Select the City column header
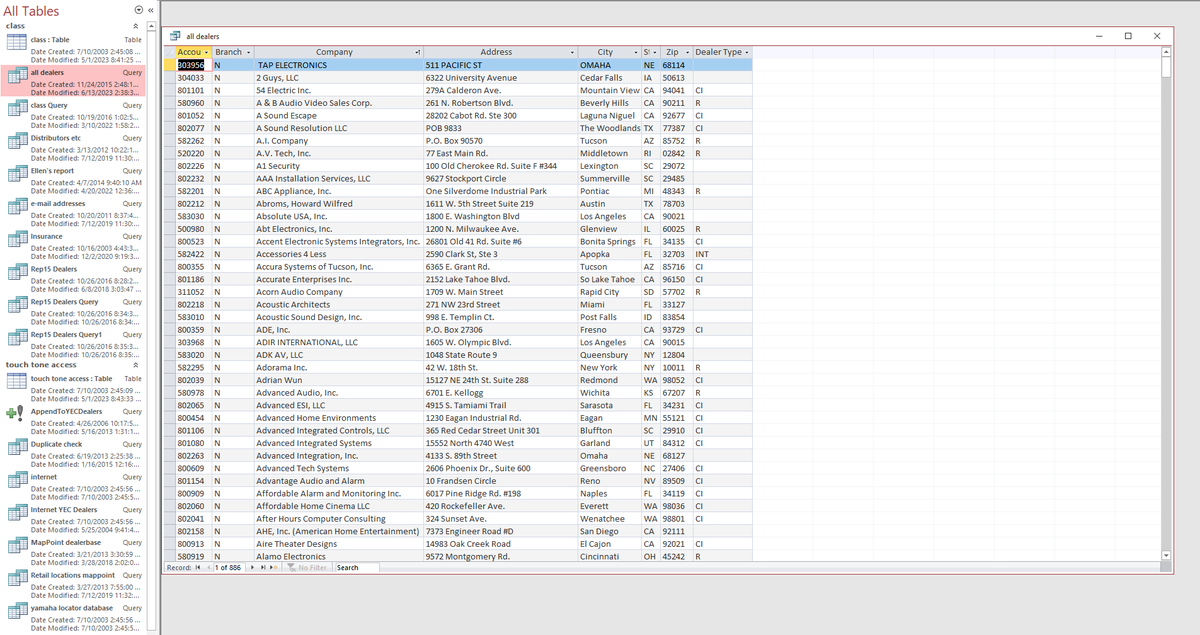1200x635 pixels. [610, 52]
